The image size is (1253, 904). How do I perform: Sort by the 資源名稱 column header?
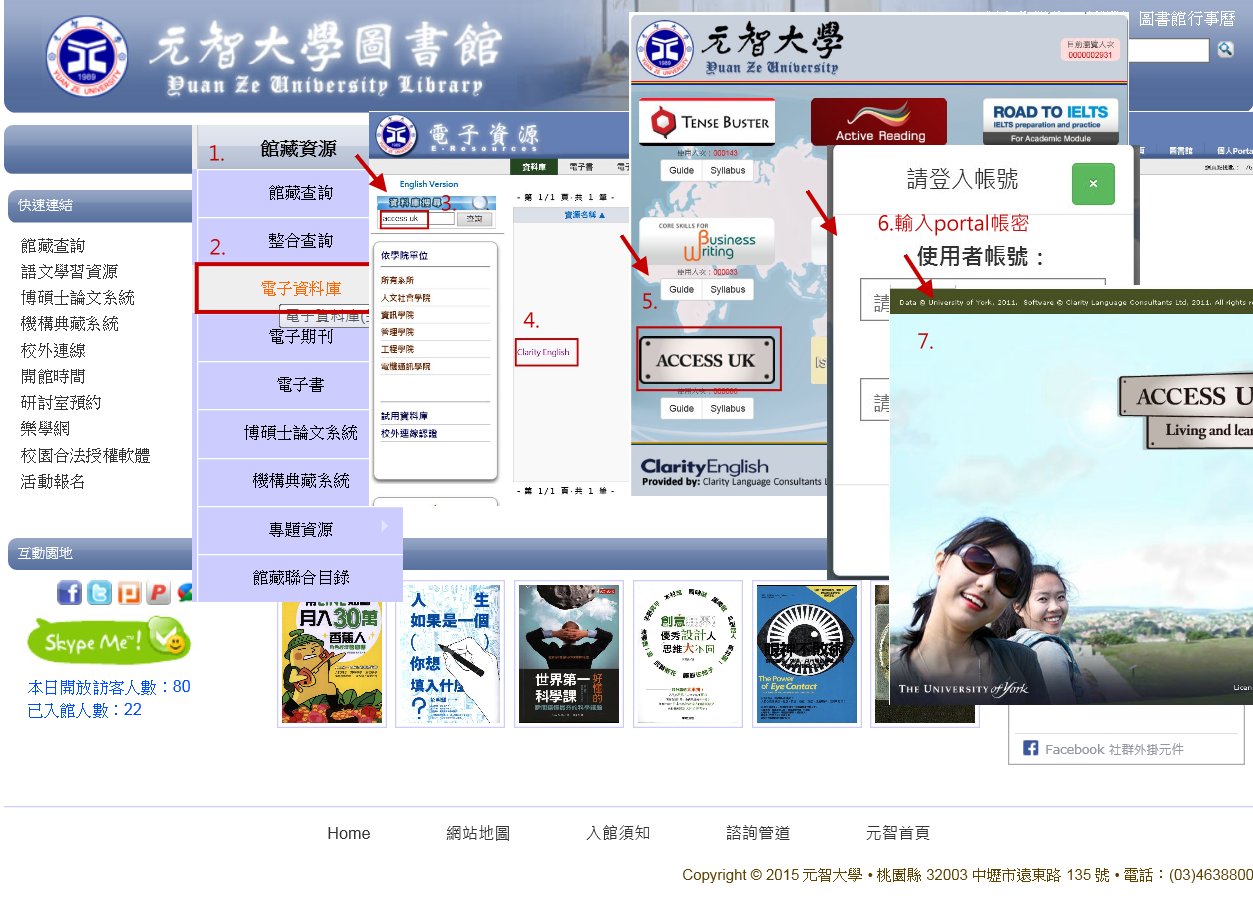[584, 215]
